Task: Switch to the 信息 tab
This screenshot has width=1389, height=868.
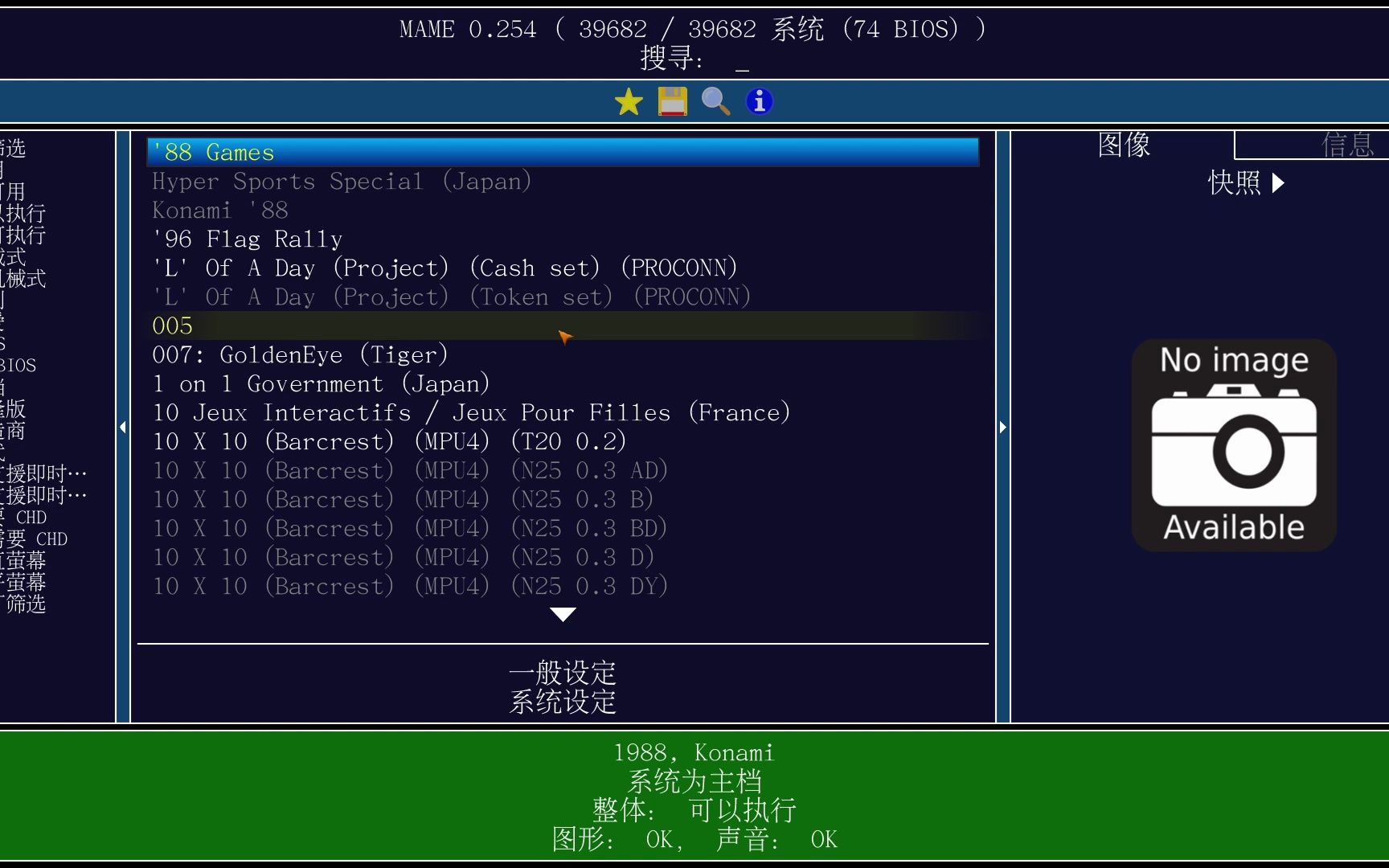Action: pyautogui.click(x=1348, y=145)
